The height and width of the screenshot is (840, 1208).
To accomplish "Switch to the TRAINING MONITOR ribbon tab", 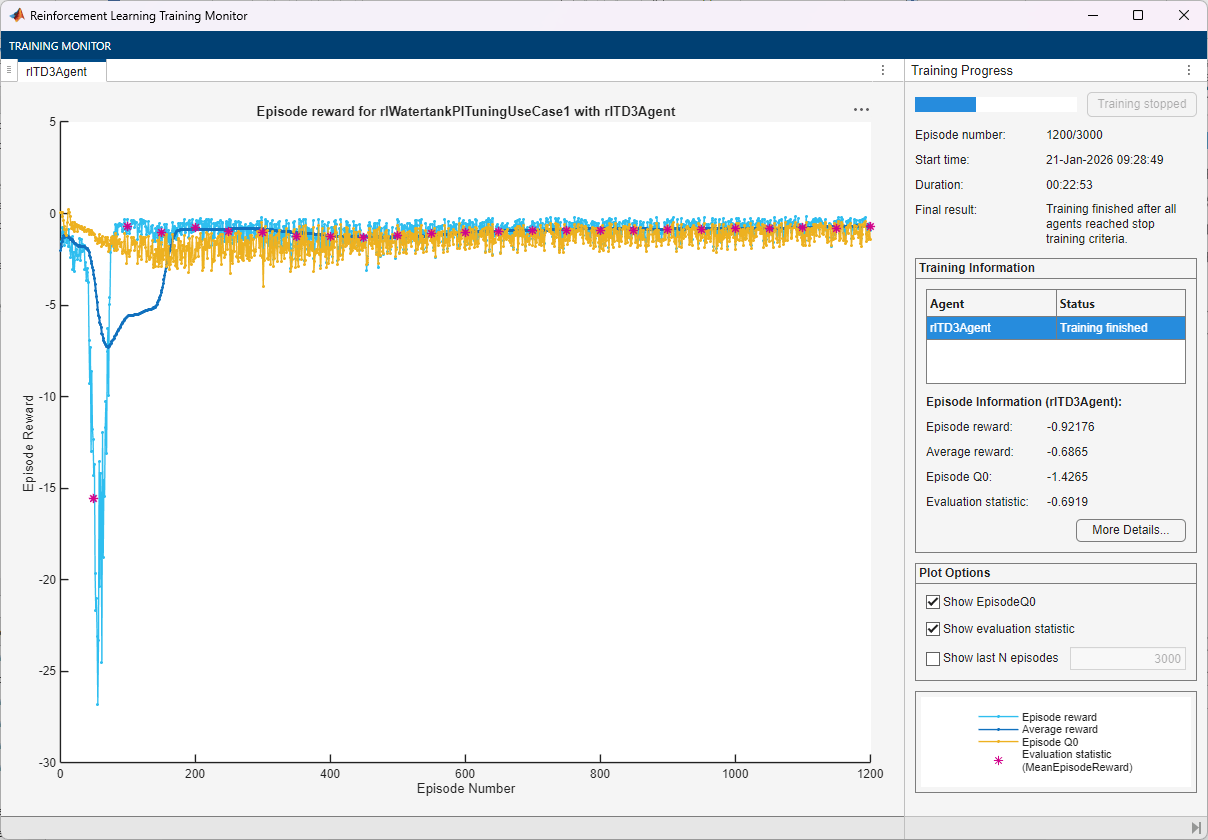I will coord(60,46).
